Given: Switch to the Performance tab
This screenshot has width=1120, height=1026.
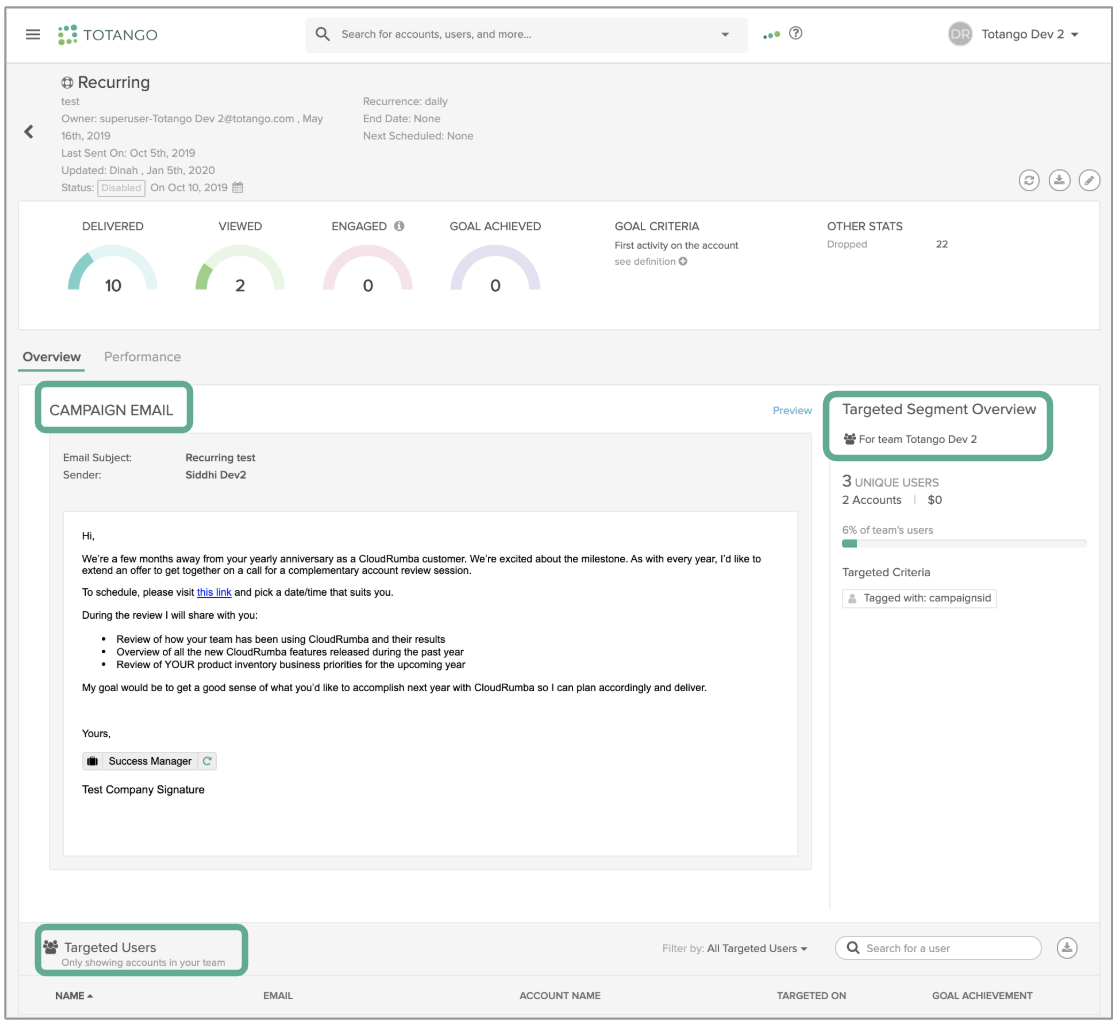Looking at the screenshot, I should point(142,357).
